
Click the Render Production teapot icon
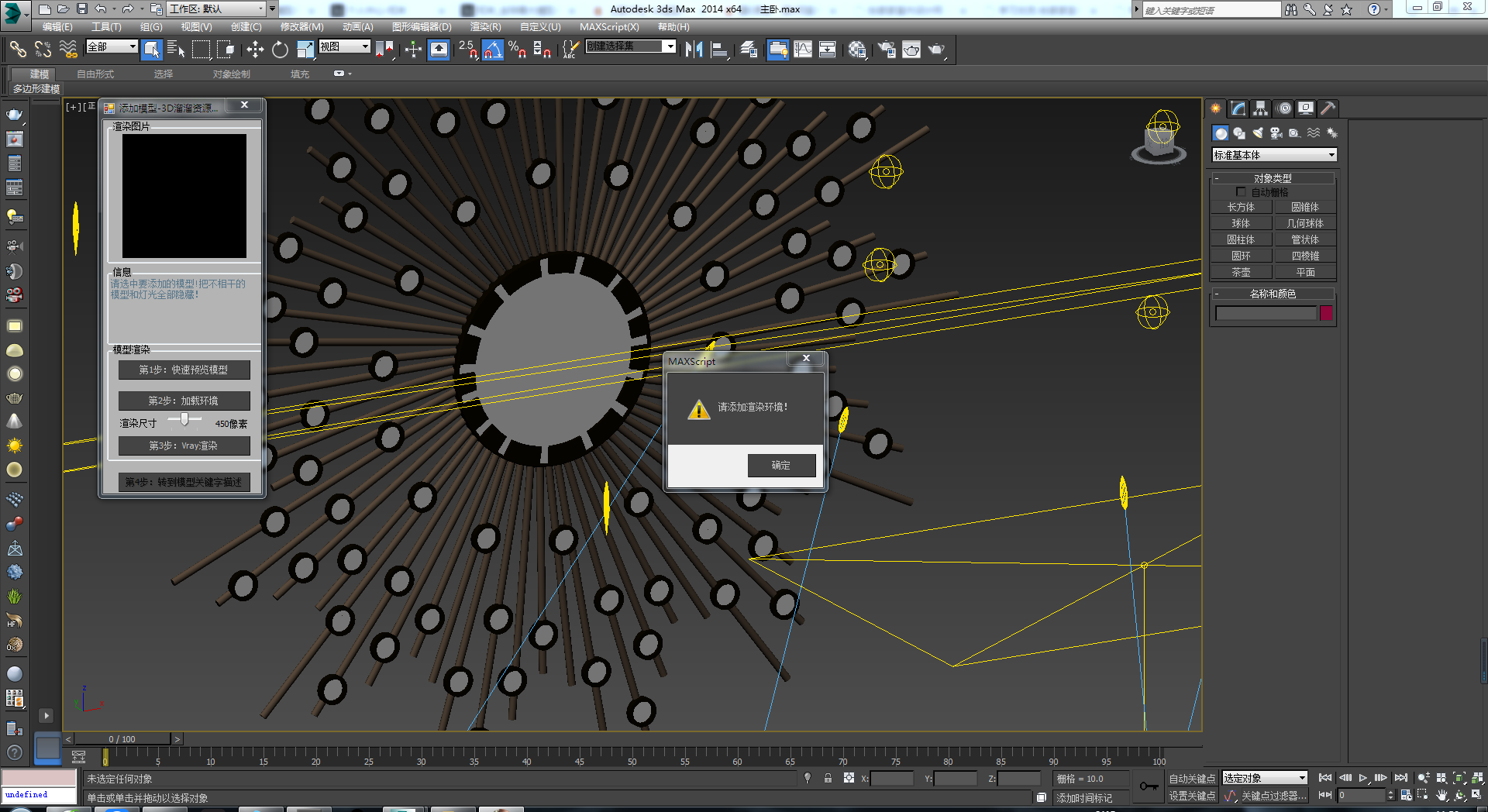tap(937, 50)
